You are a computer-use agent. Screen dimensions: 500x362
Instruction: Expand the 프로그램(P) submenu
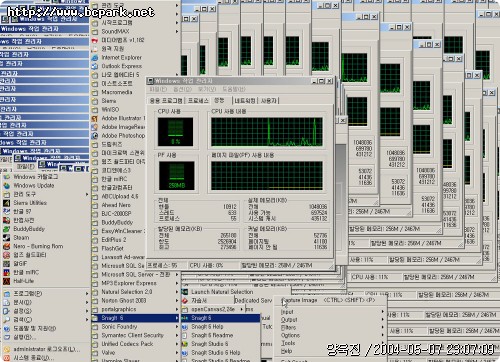[46, 294]
